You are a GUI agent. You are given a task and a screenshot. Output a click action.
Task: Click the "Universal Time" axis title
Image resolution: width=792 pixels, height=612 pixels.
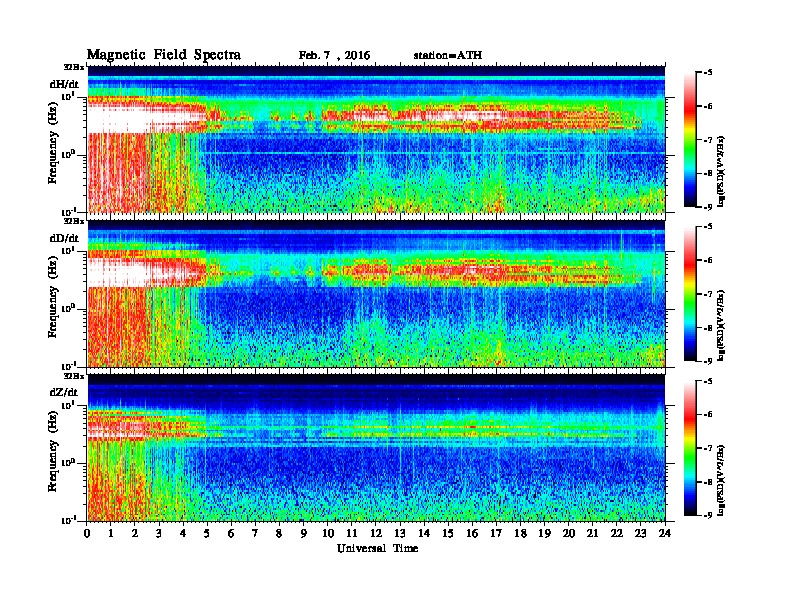(x=377, y=548)
